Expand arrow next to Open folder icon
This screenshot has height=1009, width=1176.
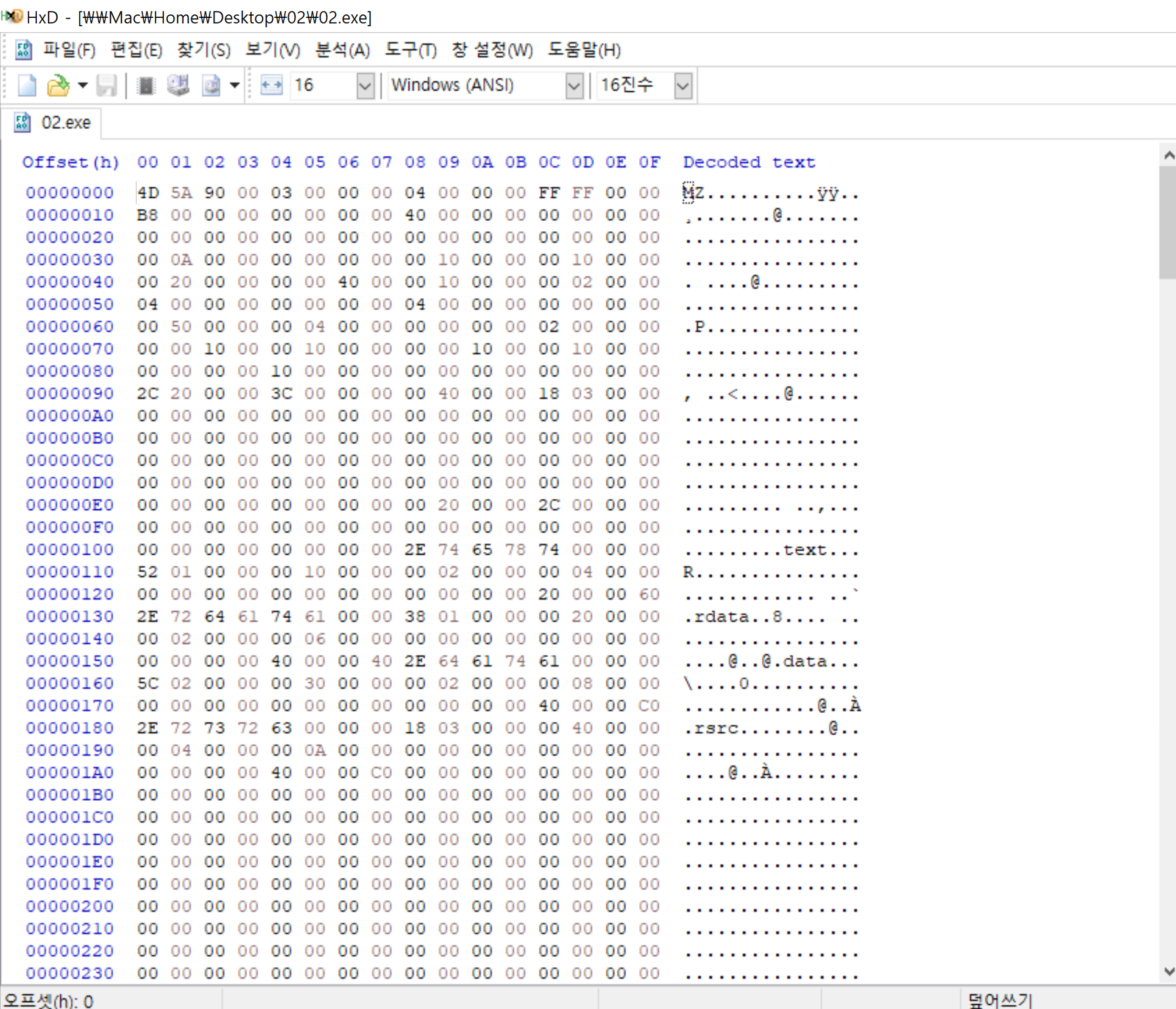click(83, 86)
